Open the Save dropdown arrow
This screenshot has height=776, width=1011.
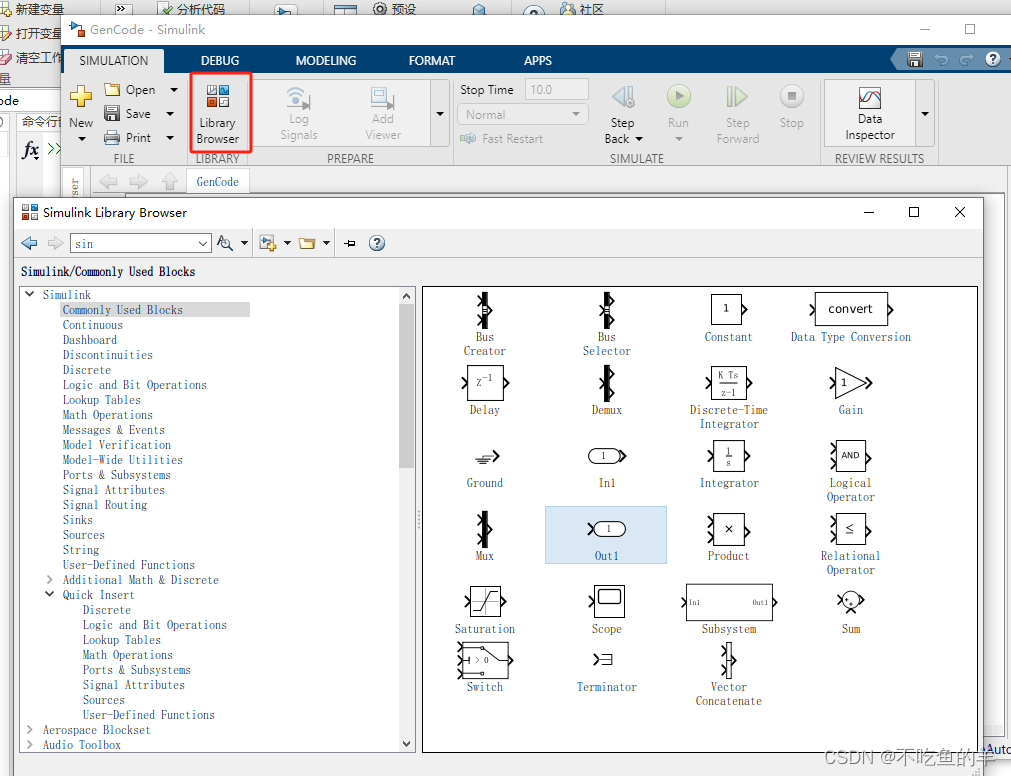[170, 113]
